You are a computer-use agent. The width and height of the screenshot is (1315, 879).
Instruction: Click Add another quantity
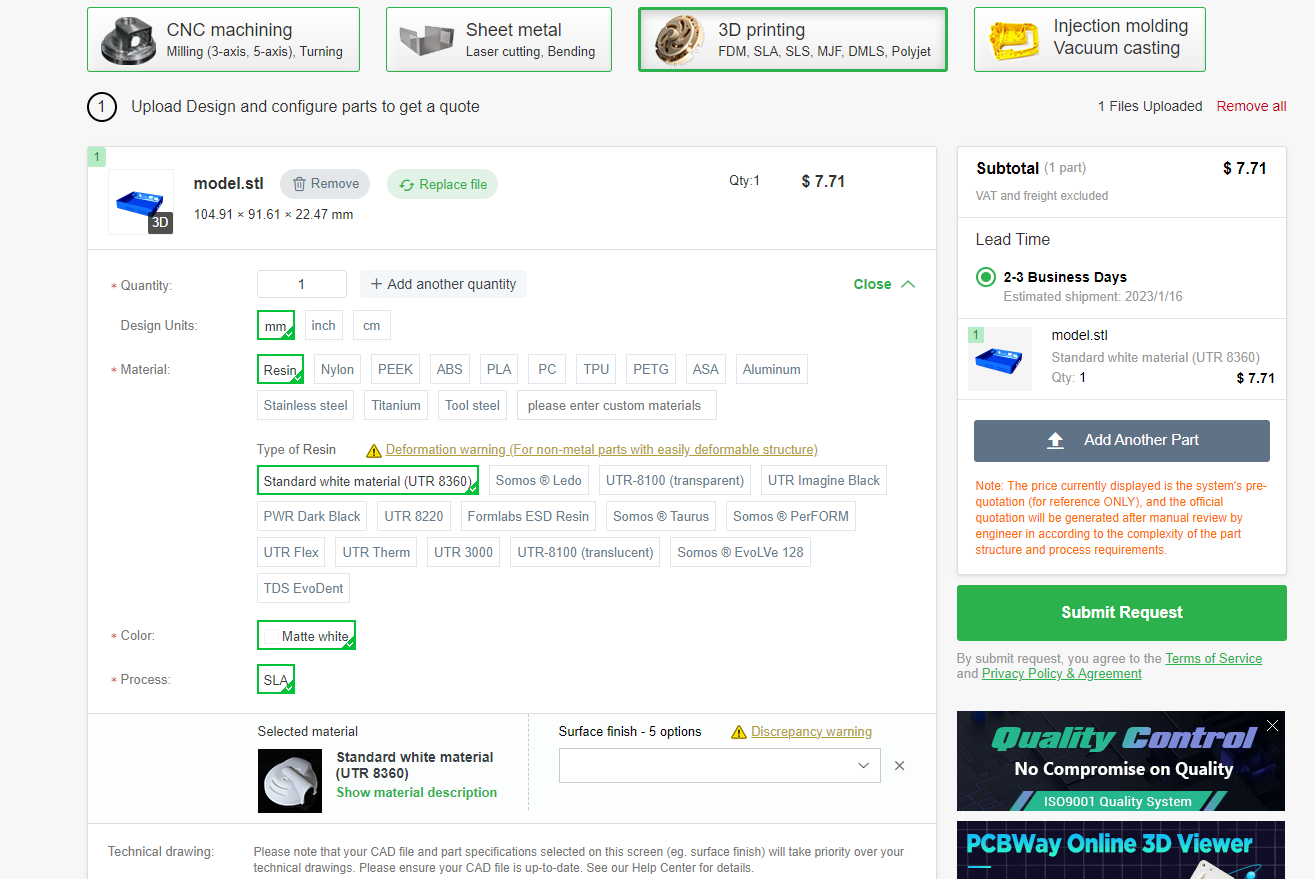pos(443,284)
